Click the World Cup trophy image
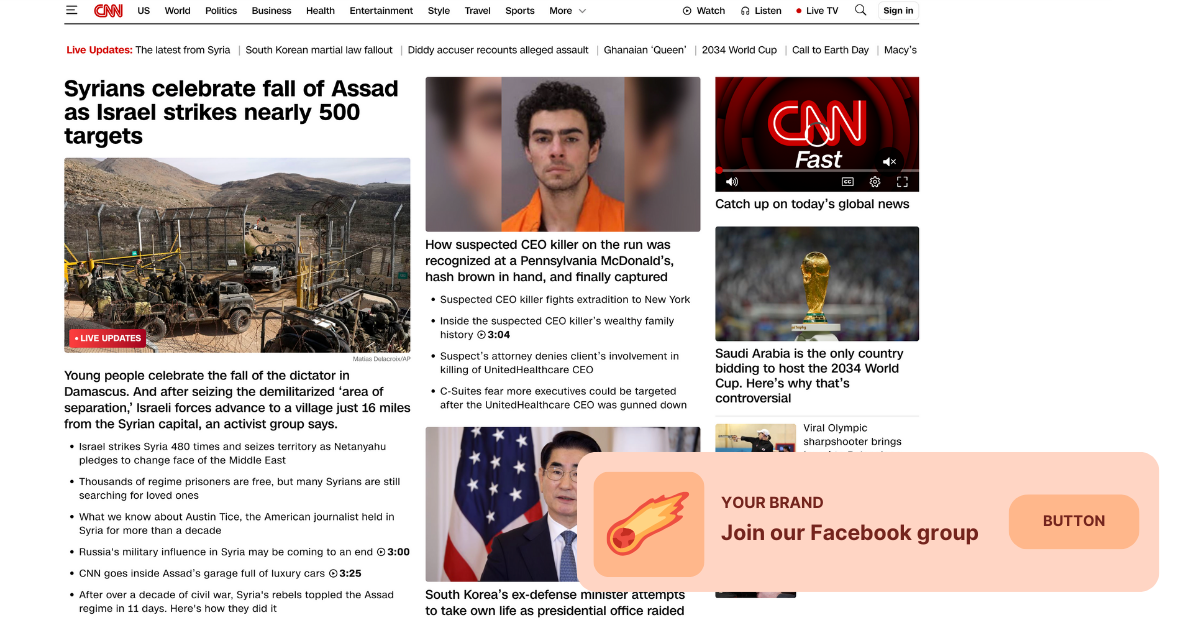The width and height of the screenshot is (1200, 630). (x=817, y=284)
